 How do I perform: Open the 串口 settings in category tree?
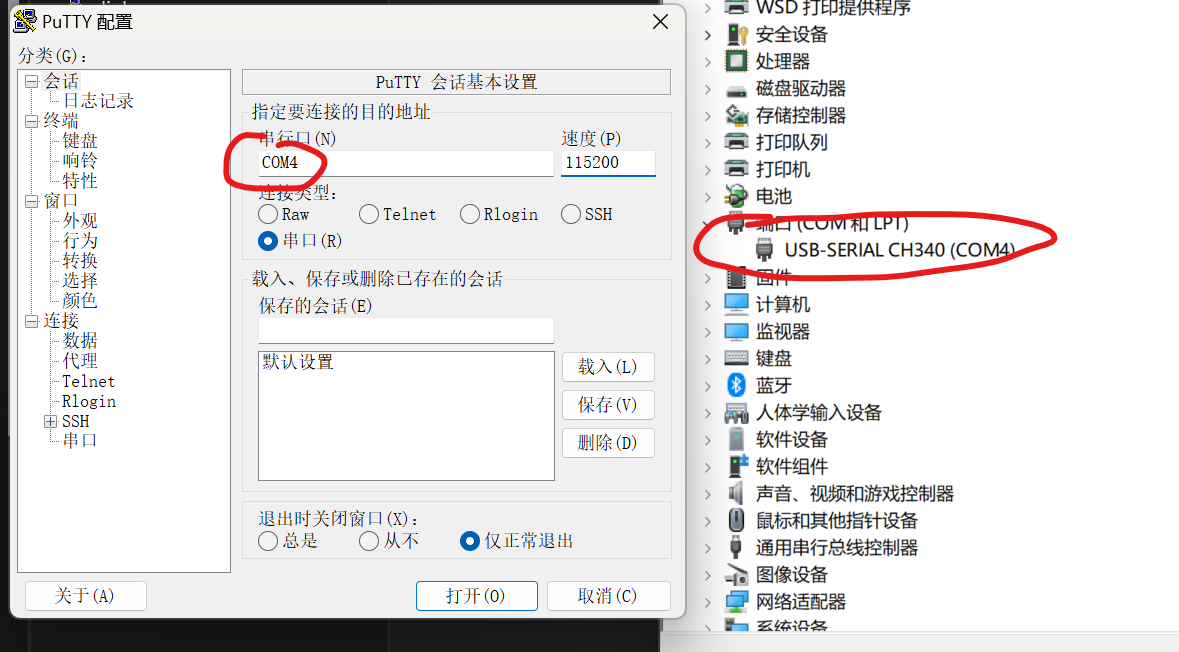[80, 441]
